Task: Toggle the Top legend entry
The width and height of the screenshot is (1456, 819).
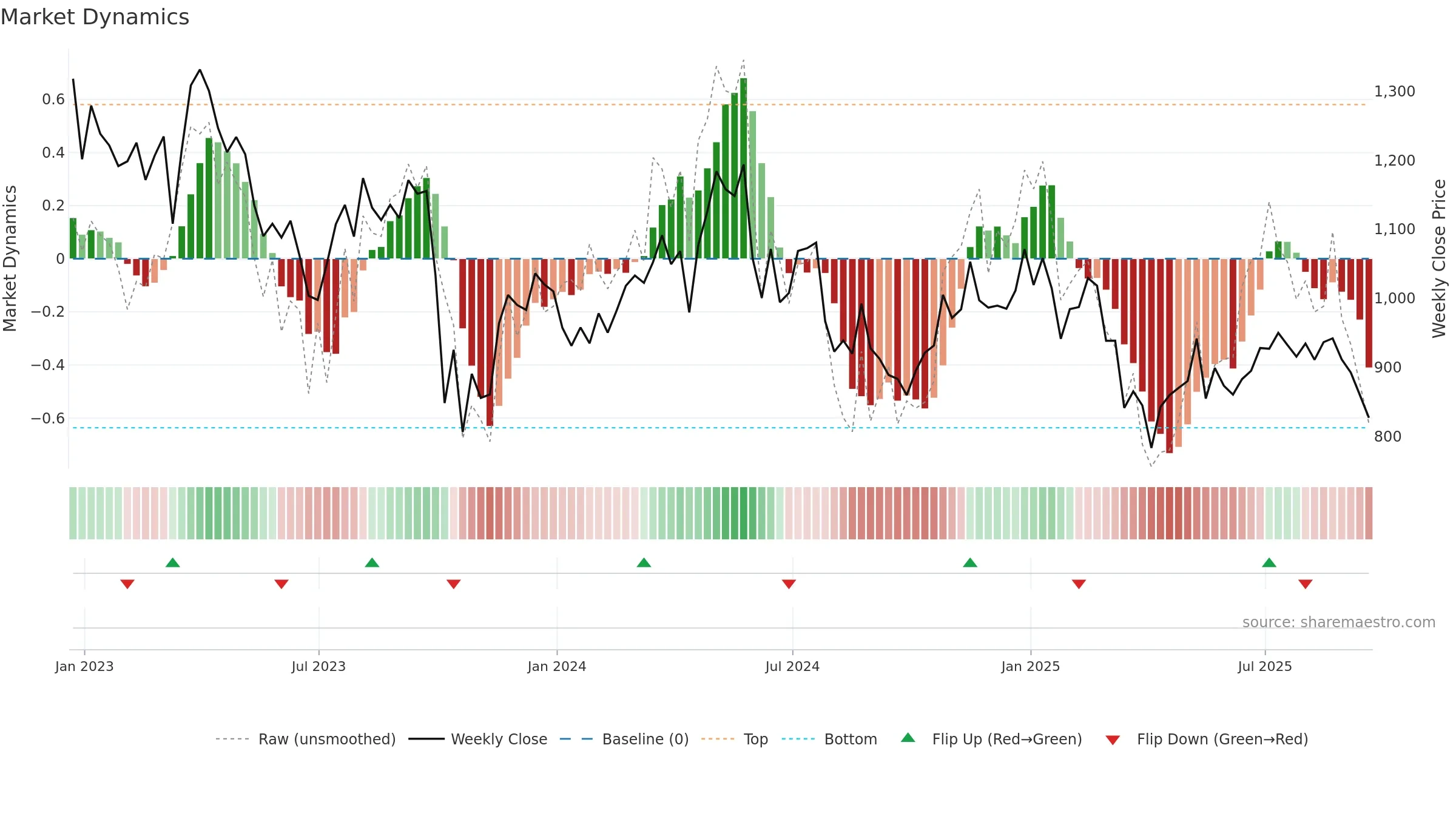Action: tap(734, 739)
